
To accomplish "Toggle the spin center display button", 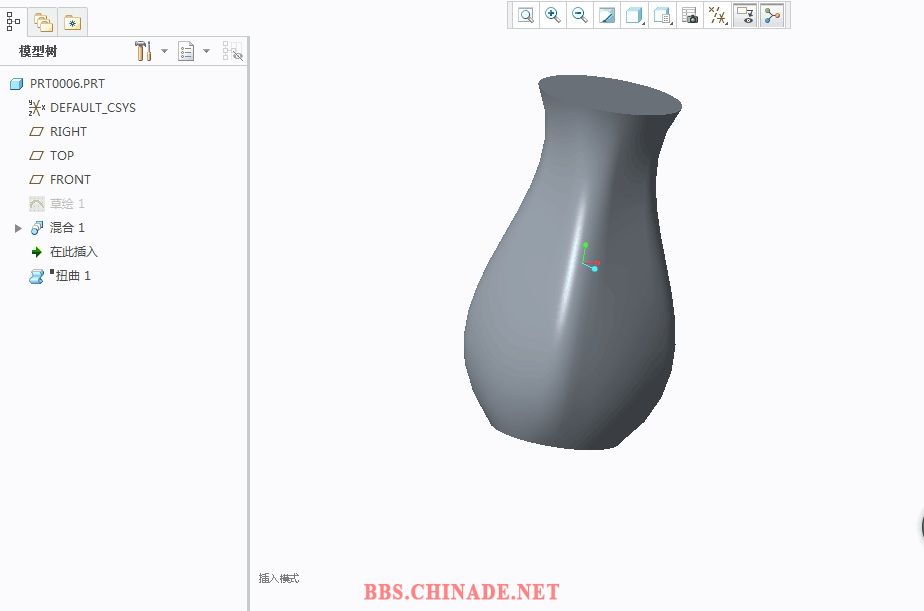I will pos(771,15).
